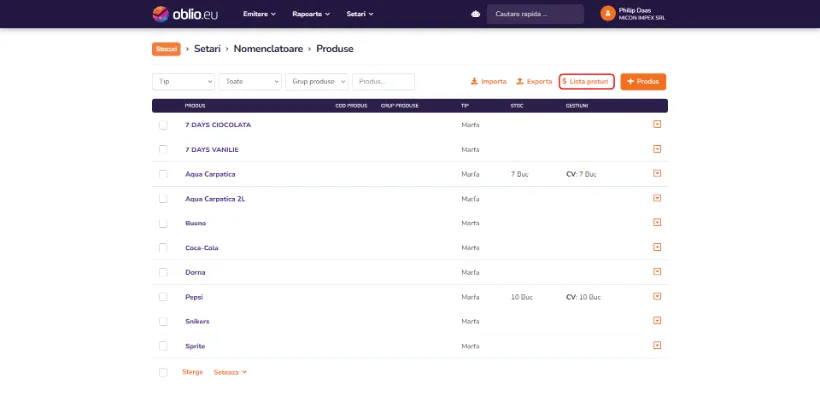Open the Grup produse dropdown
This screenshot has width=820, height=407.
click(317, 82)
